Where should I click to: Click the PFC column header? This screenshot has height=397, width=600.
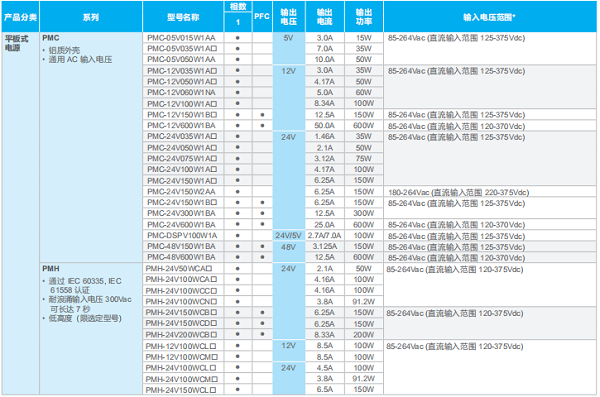coord(262,16)
